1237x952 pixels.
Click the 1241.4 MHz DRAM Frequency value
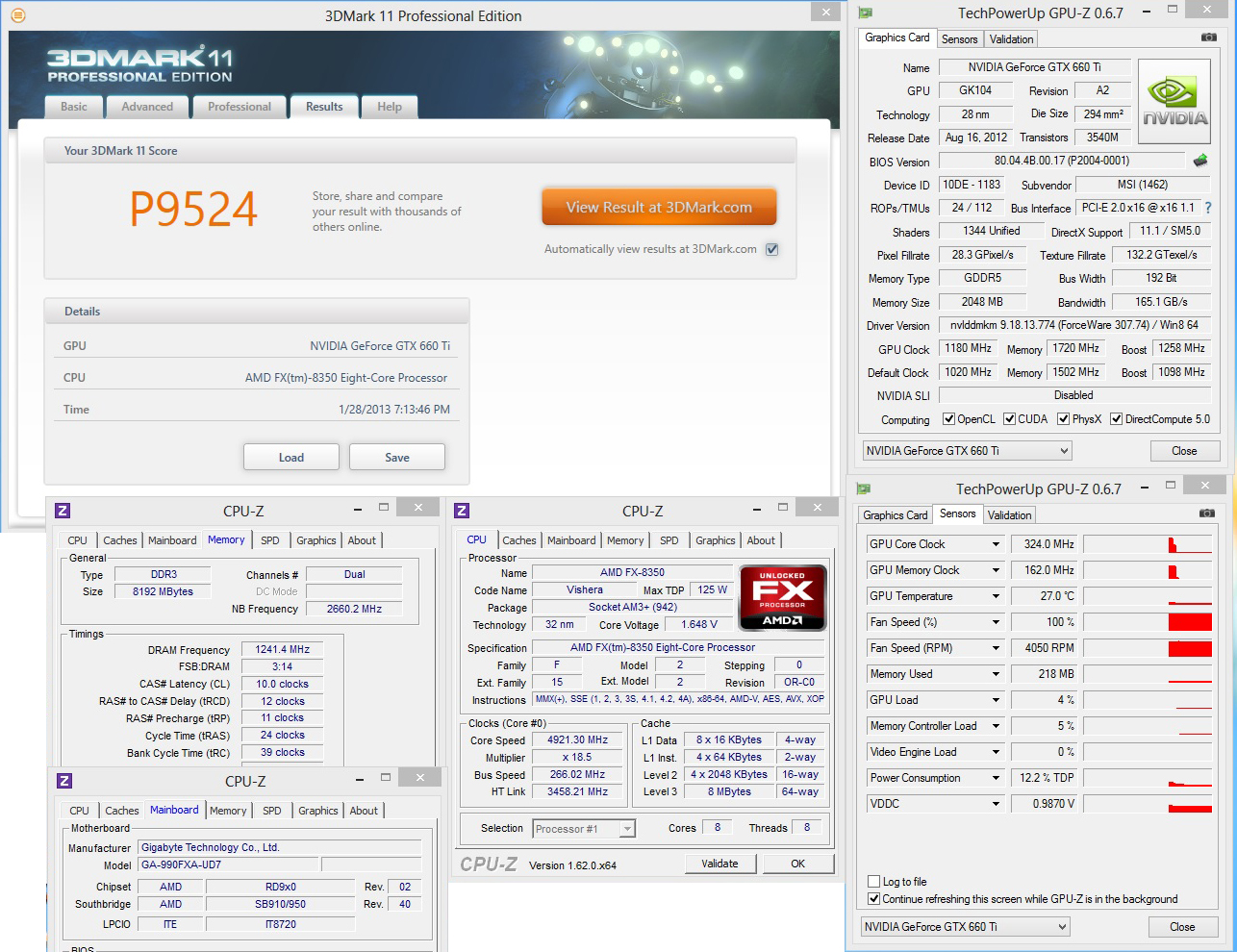[283, 650]
